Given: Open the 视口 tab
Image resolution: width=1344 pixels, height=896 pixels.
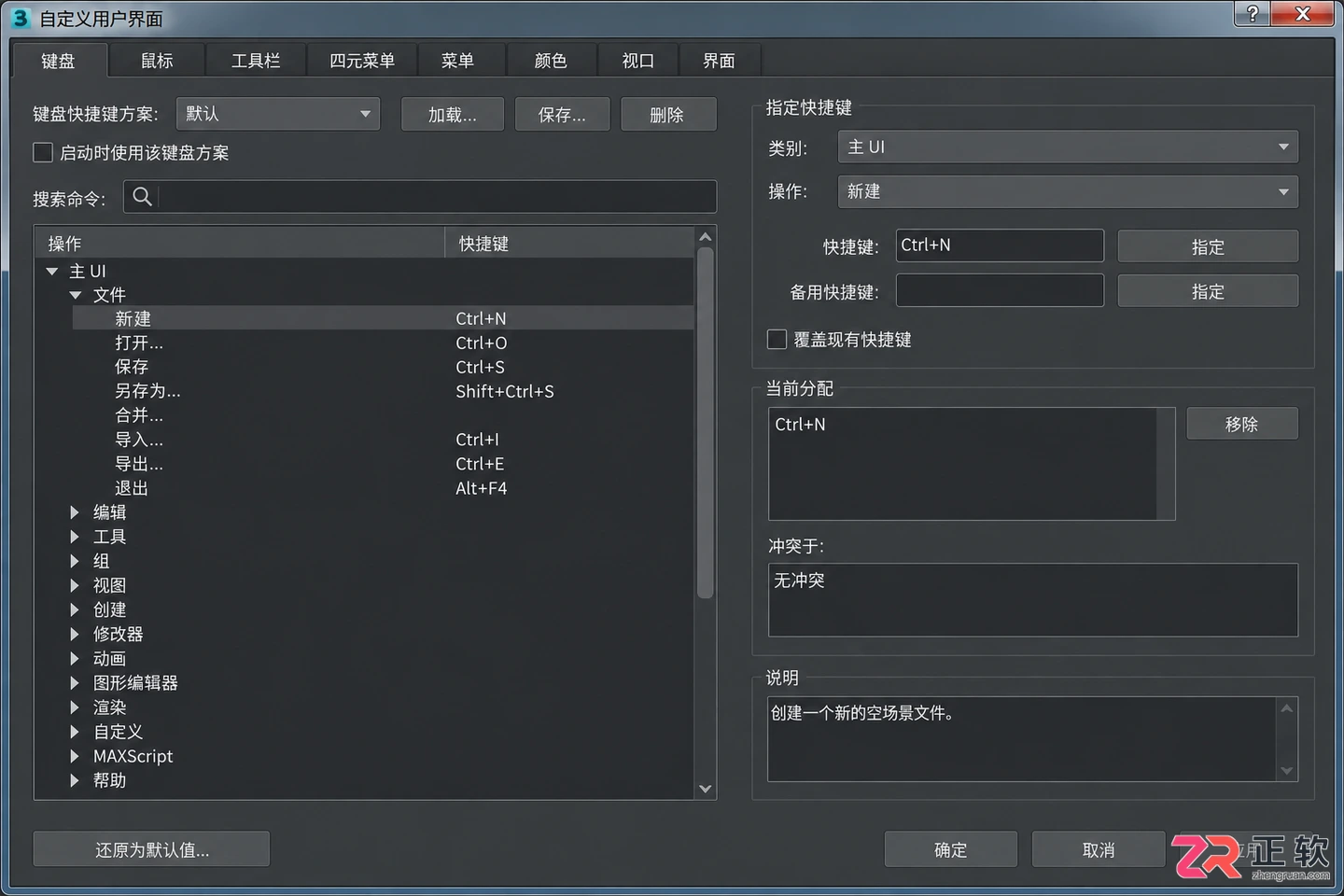Looking at the screenshot, I should 637,61.
